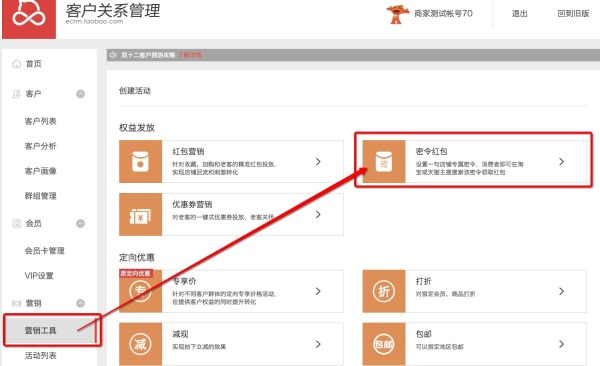Image resolution: width=600 pixels, height=366 pixels.
Task: Open the 优惠券营销 card title
Action: 192,204
